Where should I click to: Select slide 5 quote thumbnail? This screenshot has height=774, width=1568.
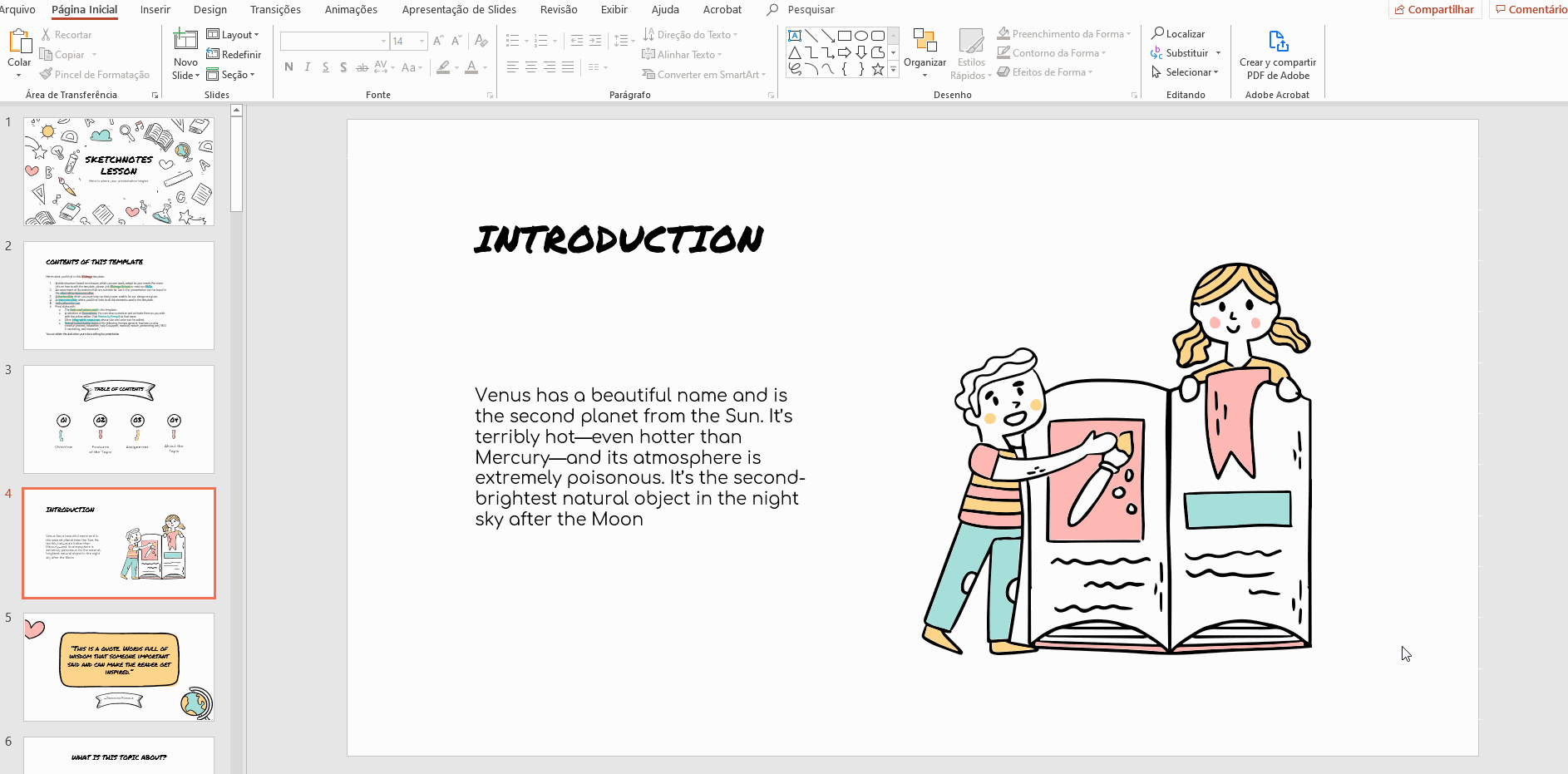click(119, 667)
